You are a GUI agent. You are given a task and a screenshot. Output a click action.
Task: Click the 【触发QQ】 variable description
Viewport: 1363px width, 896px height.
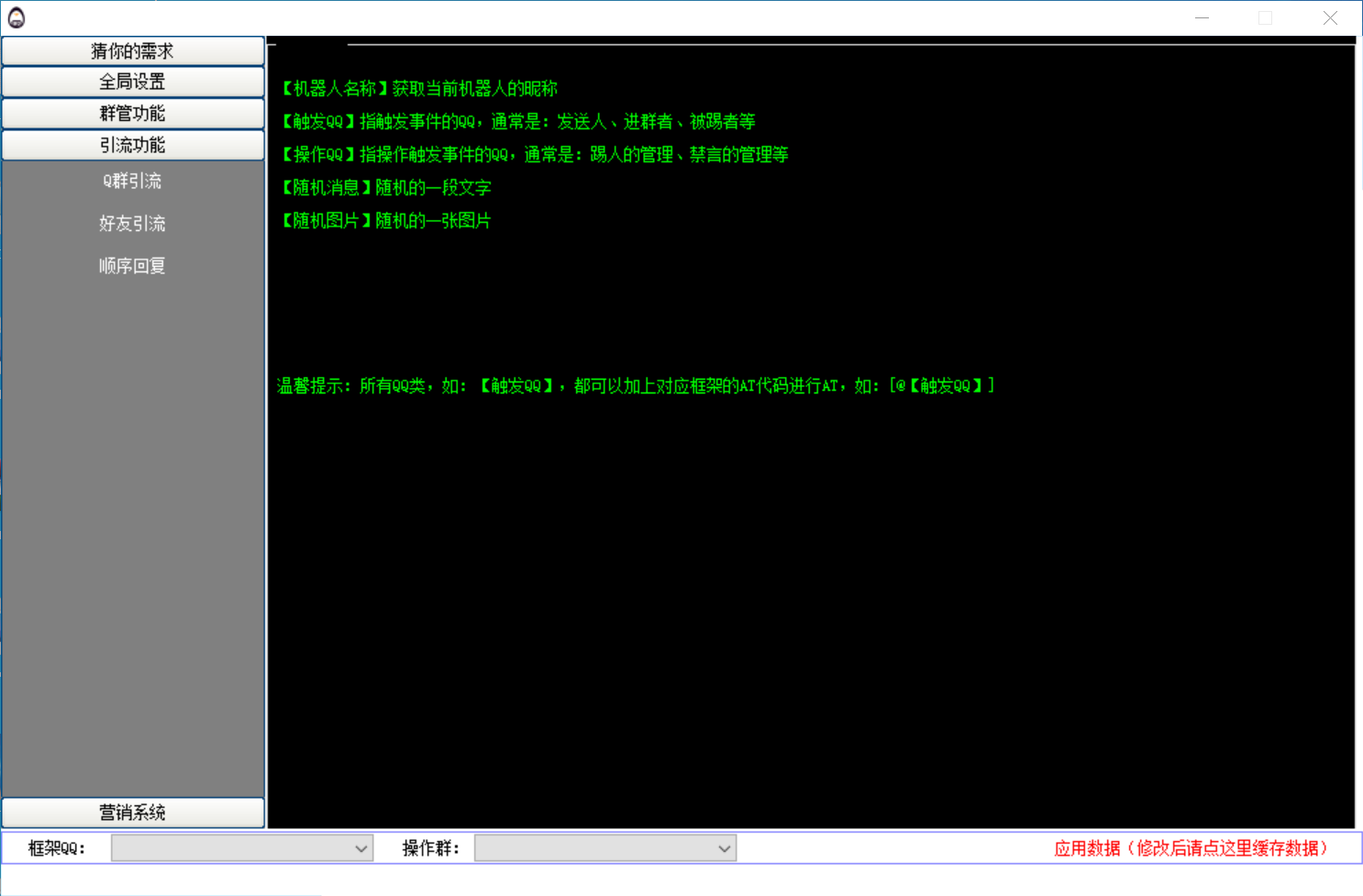[x=517, y=122]
